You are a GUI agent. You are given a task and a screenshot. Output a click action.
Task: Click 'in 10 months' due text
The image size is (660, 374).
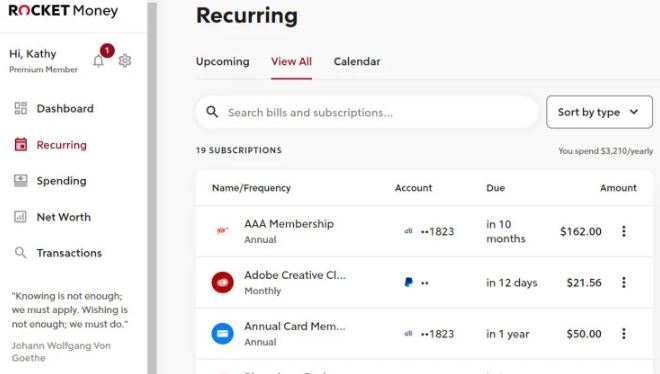click(x=506, y=231)
